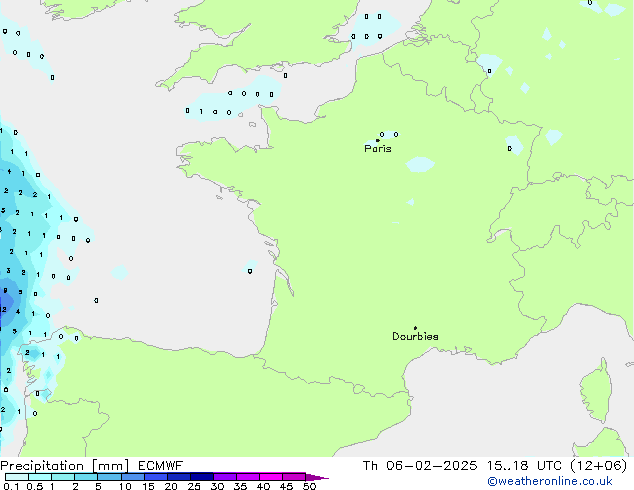Click the Paris city label

click(x=378, y=149)
